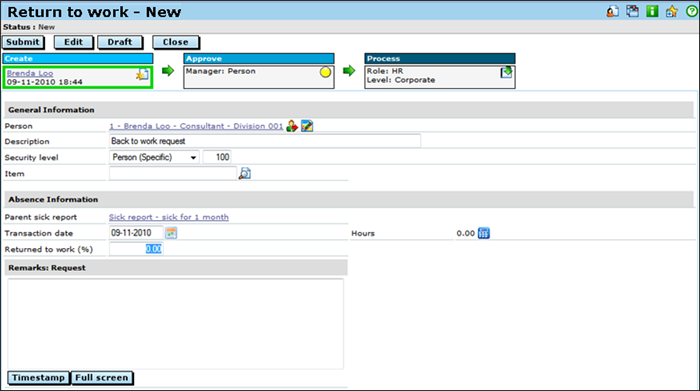Click yellow status circle in Approve step
This screenshot has width=700, height=391.
pos(325,72)
